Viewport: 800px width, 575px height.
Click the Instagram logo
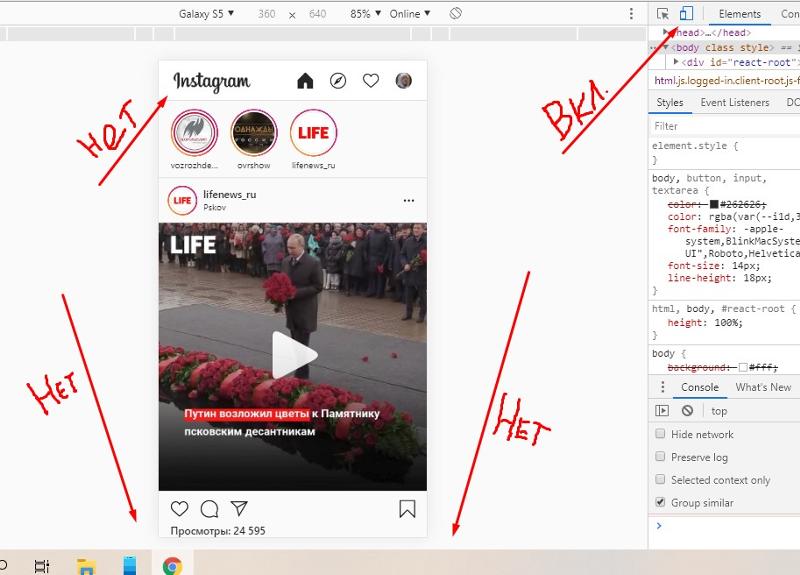click(212, 82)
